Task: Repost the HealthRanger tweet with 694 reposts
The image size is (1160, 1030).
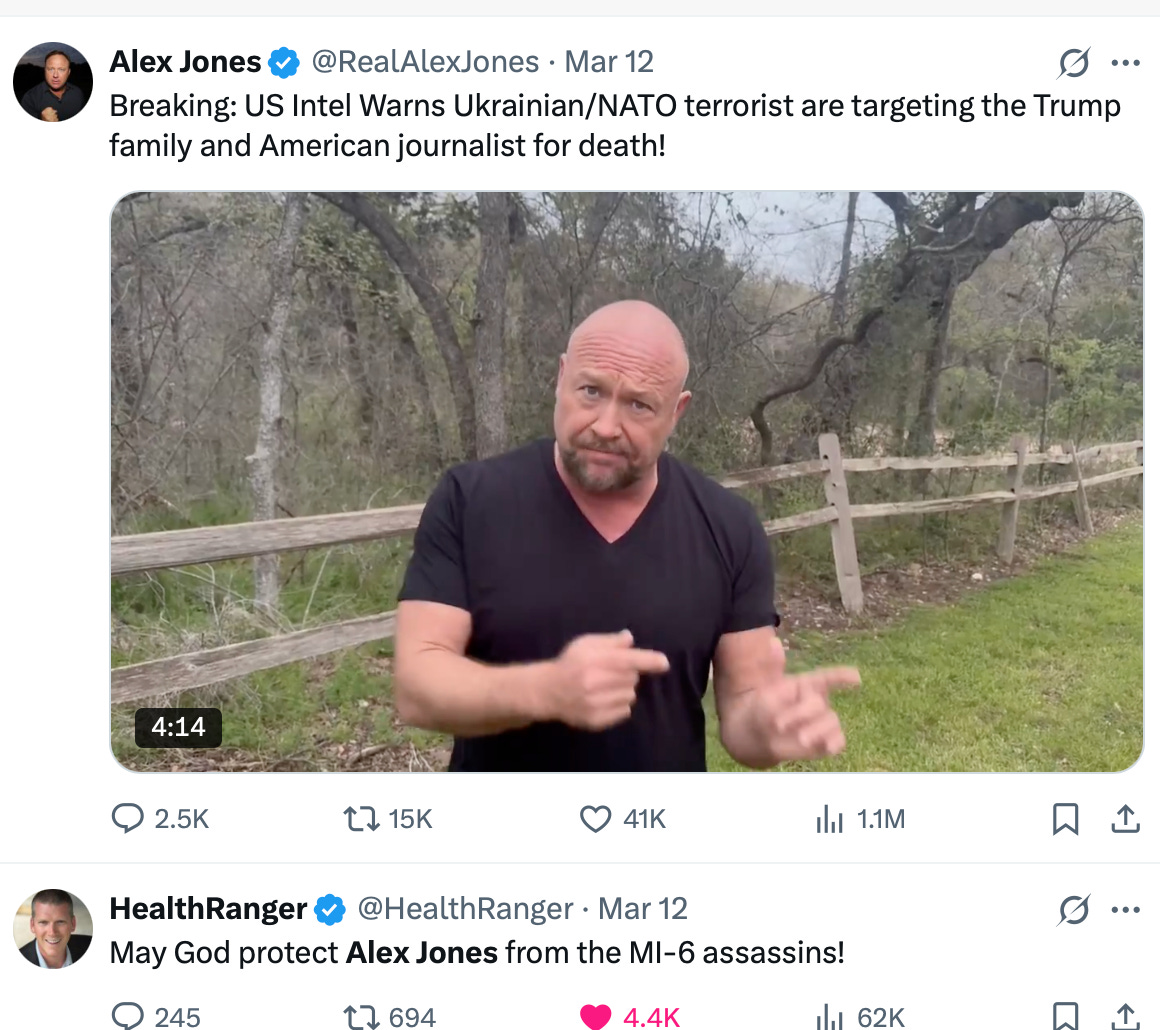Action: 362,1016
